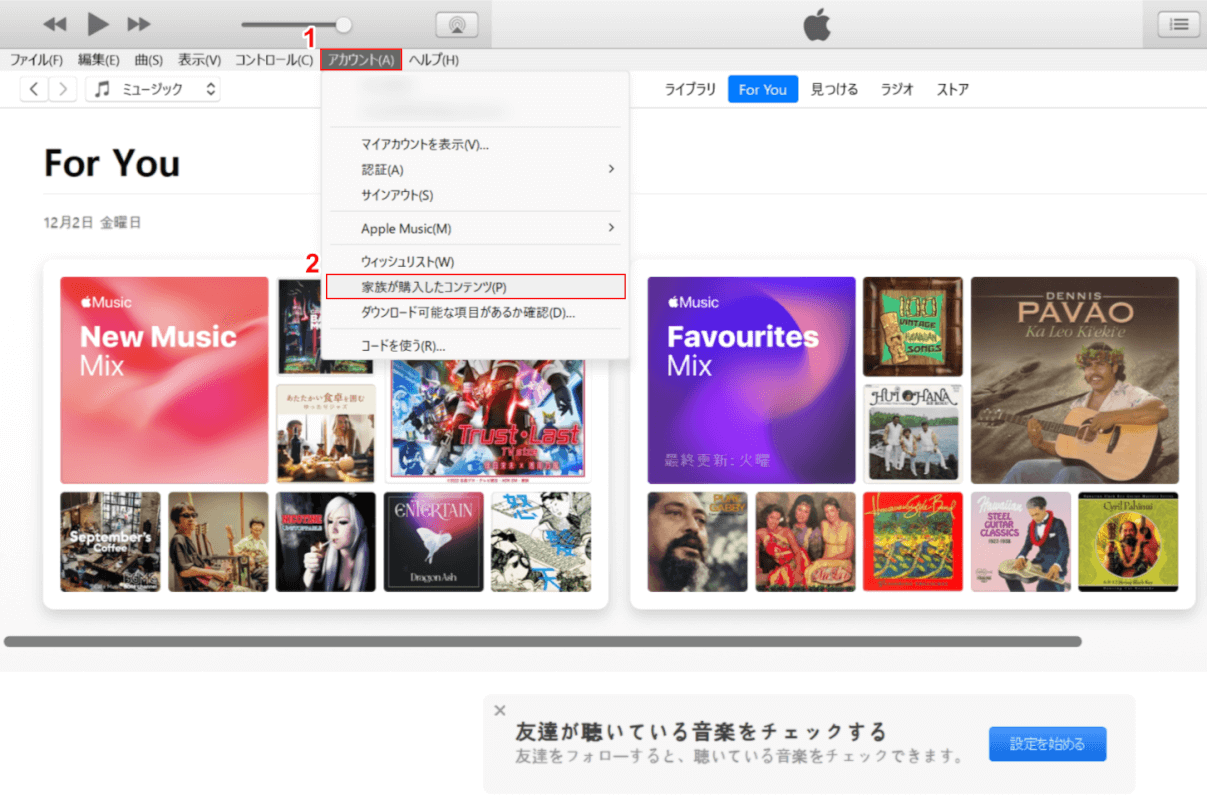This screenshot has width=1207, height=800.
Task: Open the 表示(V) menu
Action: (200, 60)
